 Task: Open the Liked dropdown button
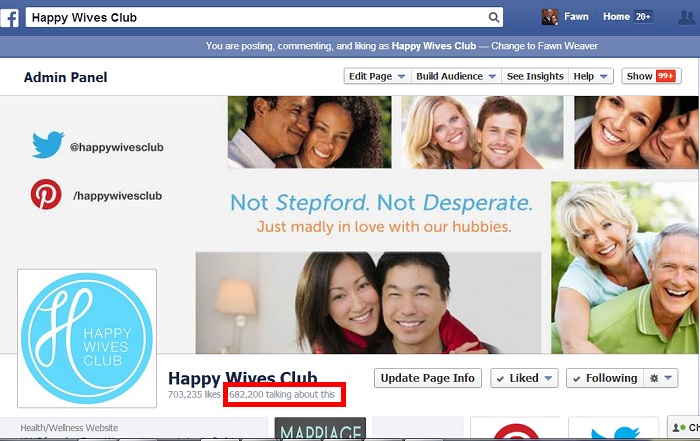pyautogui.click(x=524, y=378)
